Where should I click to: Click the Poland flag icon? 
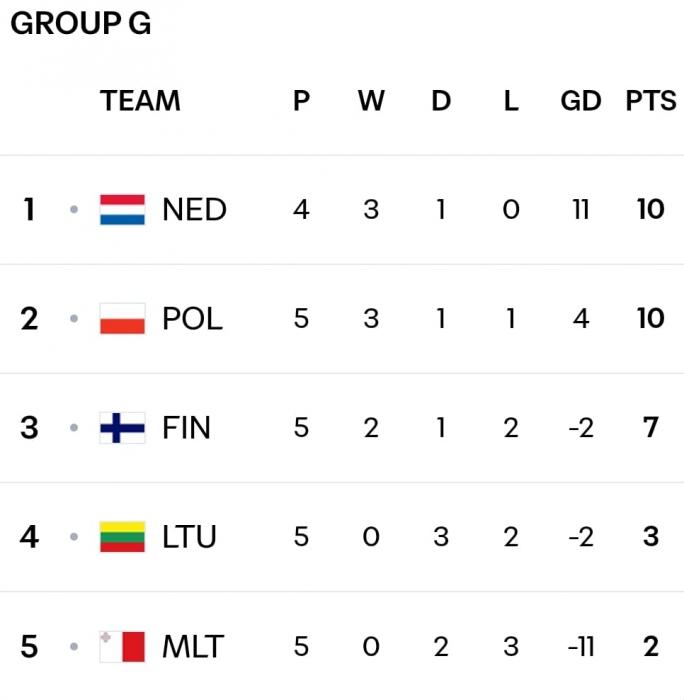tap(122, 319)
